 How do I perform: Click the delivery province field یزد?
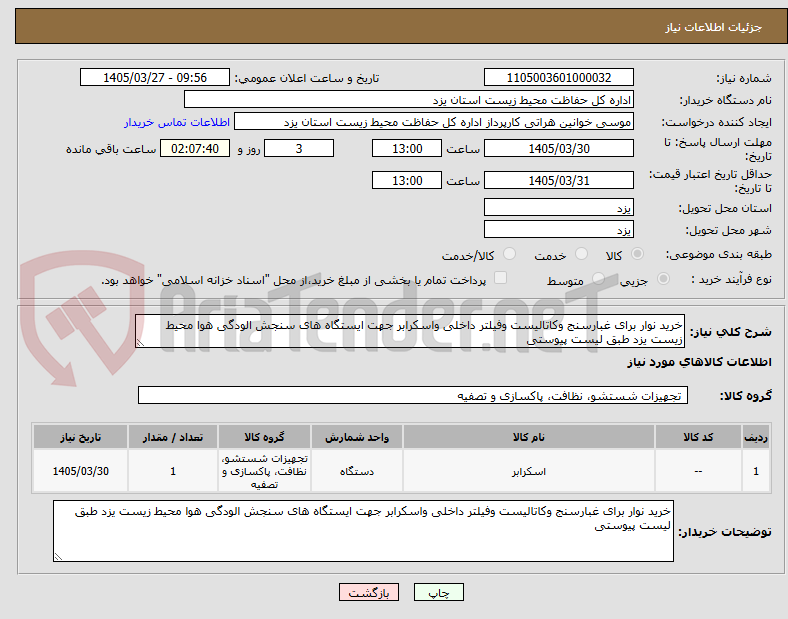point(558,208)
